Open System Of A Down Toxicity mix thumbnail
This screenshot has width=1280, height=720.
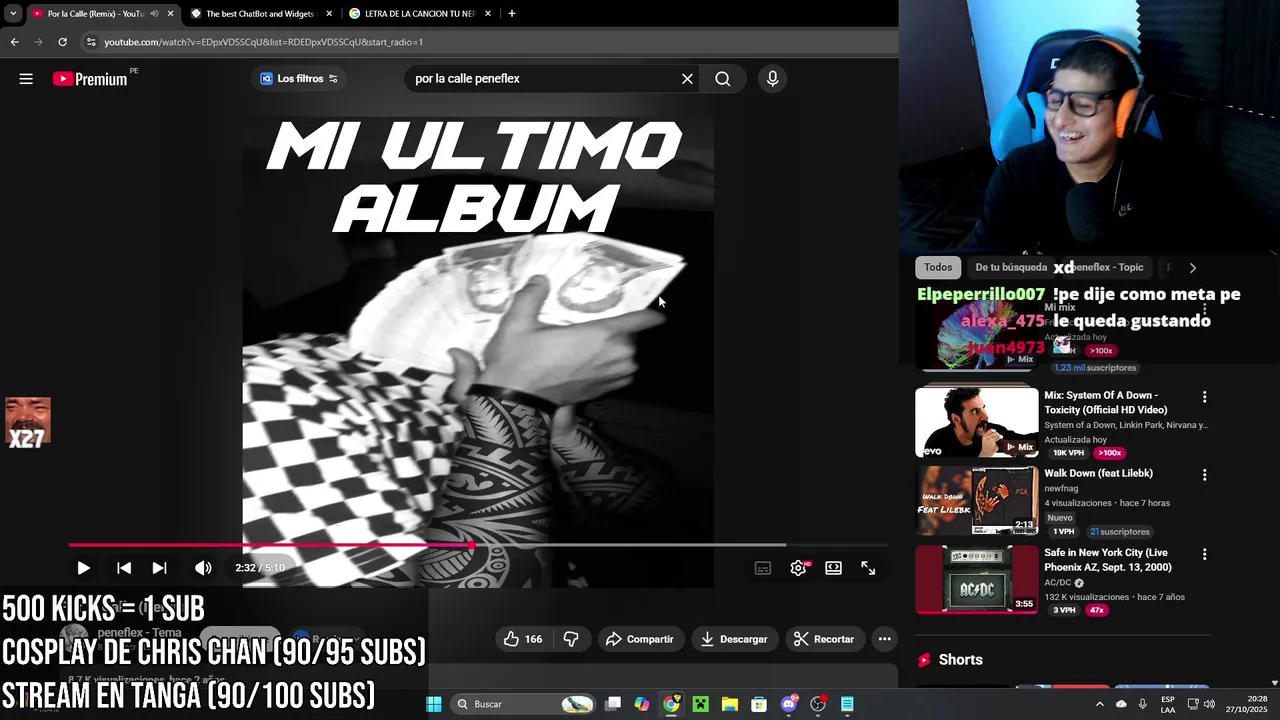(977, 422)
